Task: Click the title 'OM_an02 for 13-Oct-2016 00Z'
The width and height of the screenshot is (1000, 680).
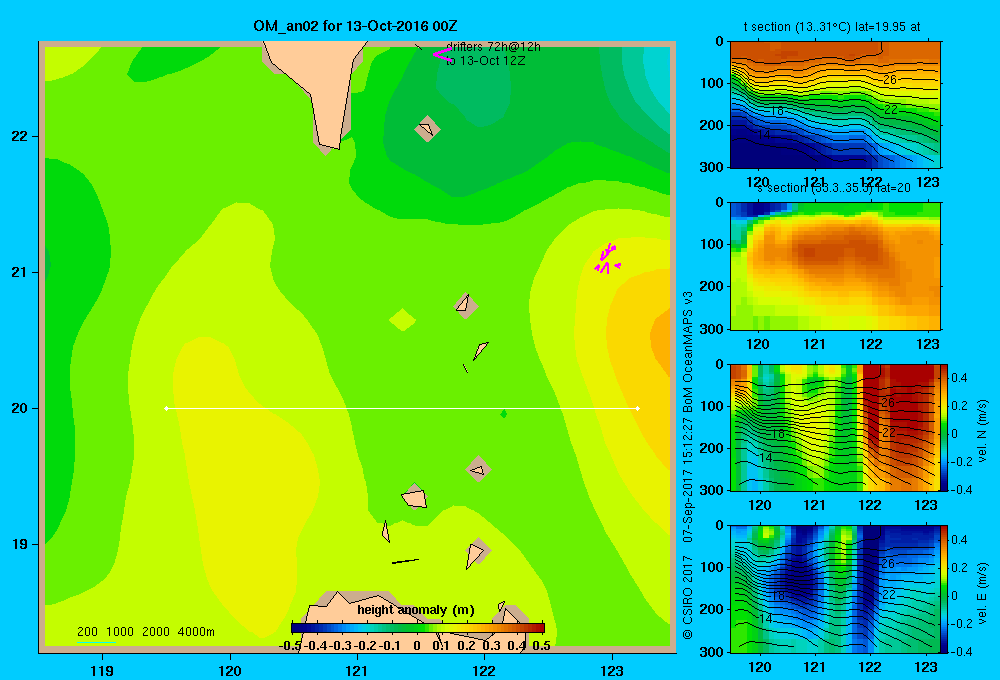Action: point(355,26)
